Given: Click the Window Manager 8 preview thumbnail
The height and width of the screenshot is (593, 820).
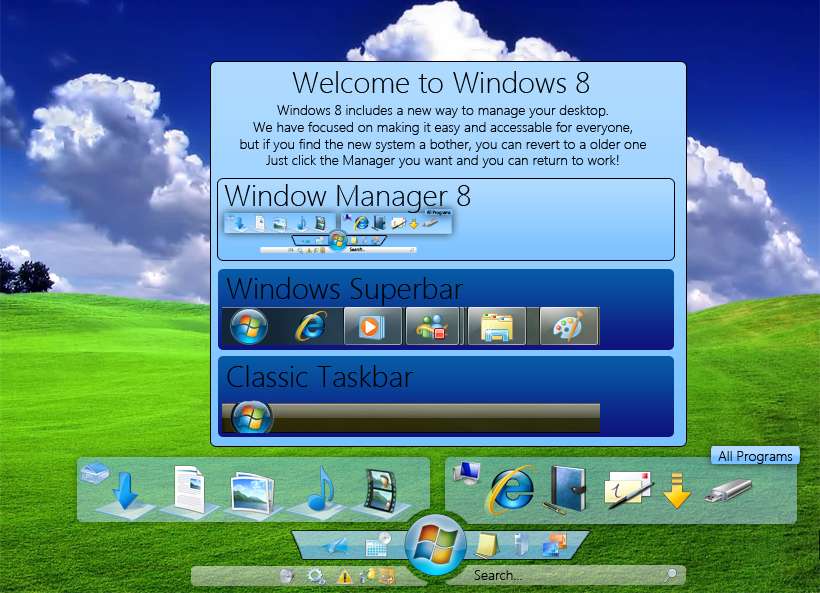Looking at the screenshot, I should [x=338, y=231].
